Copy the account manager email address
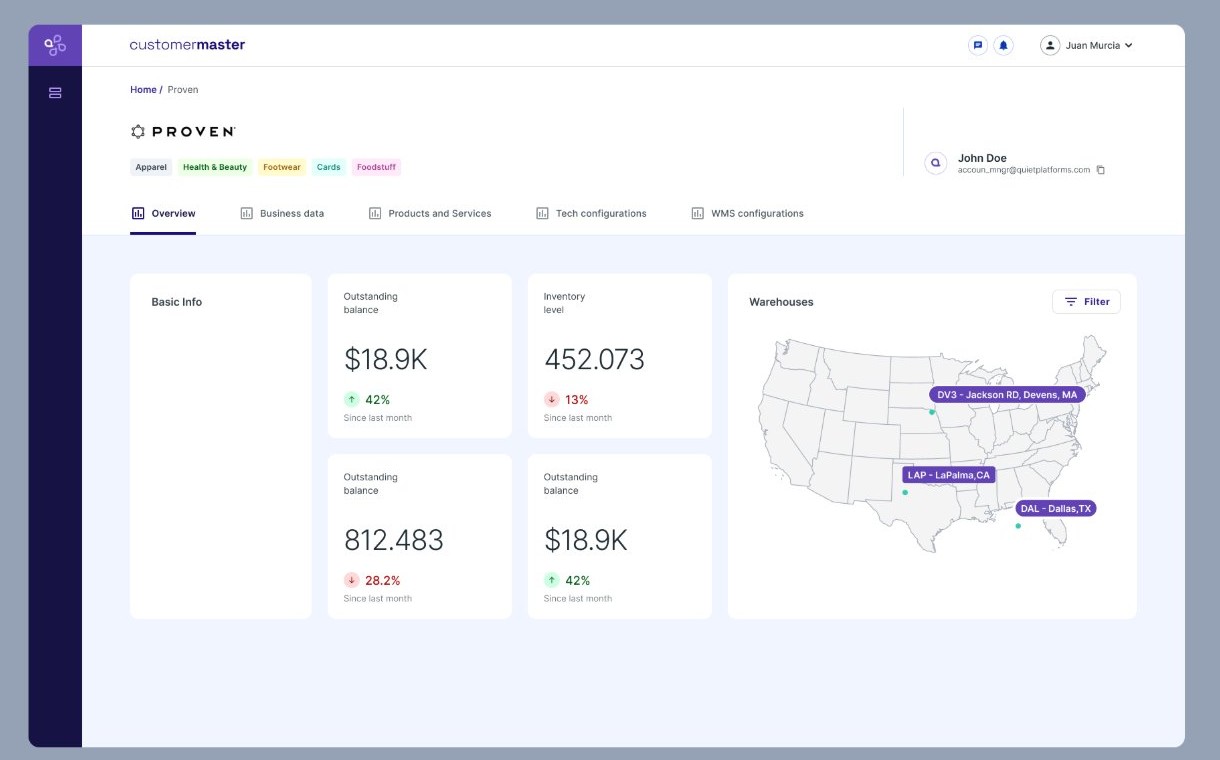The image size is (1220, 760). 1101,170
